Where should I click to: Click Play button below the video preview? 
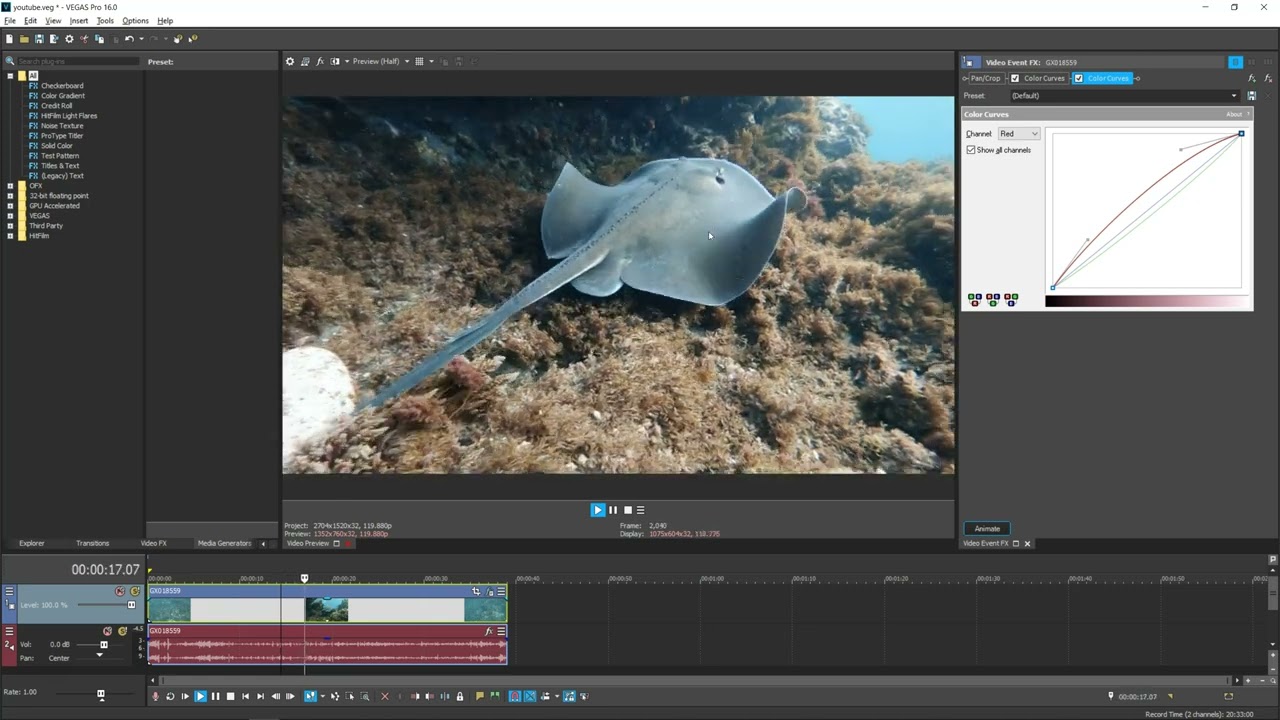(598, 510)
